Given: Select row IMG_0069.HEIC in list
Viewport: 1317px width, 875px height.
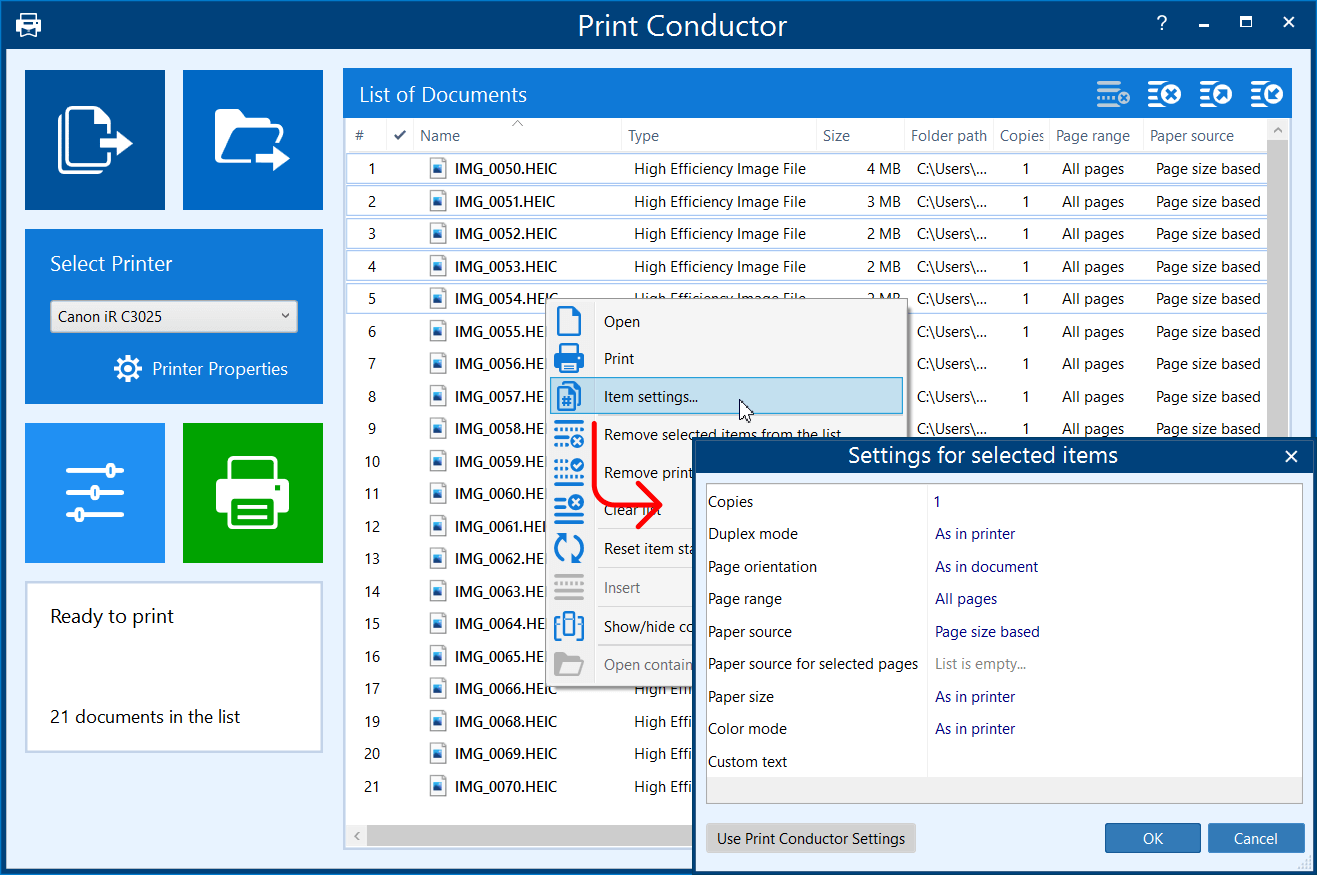Looking at the screenshot, I should click(x=520, y=753).
